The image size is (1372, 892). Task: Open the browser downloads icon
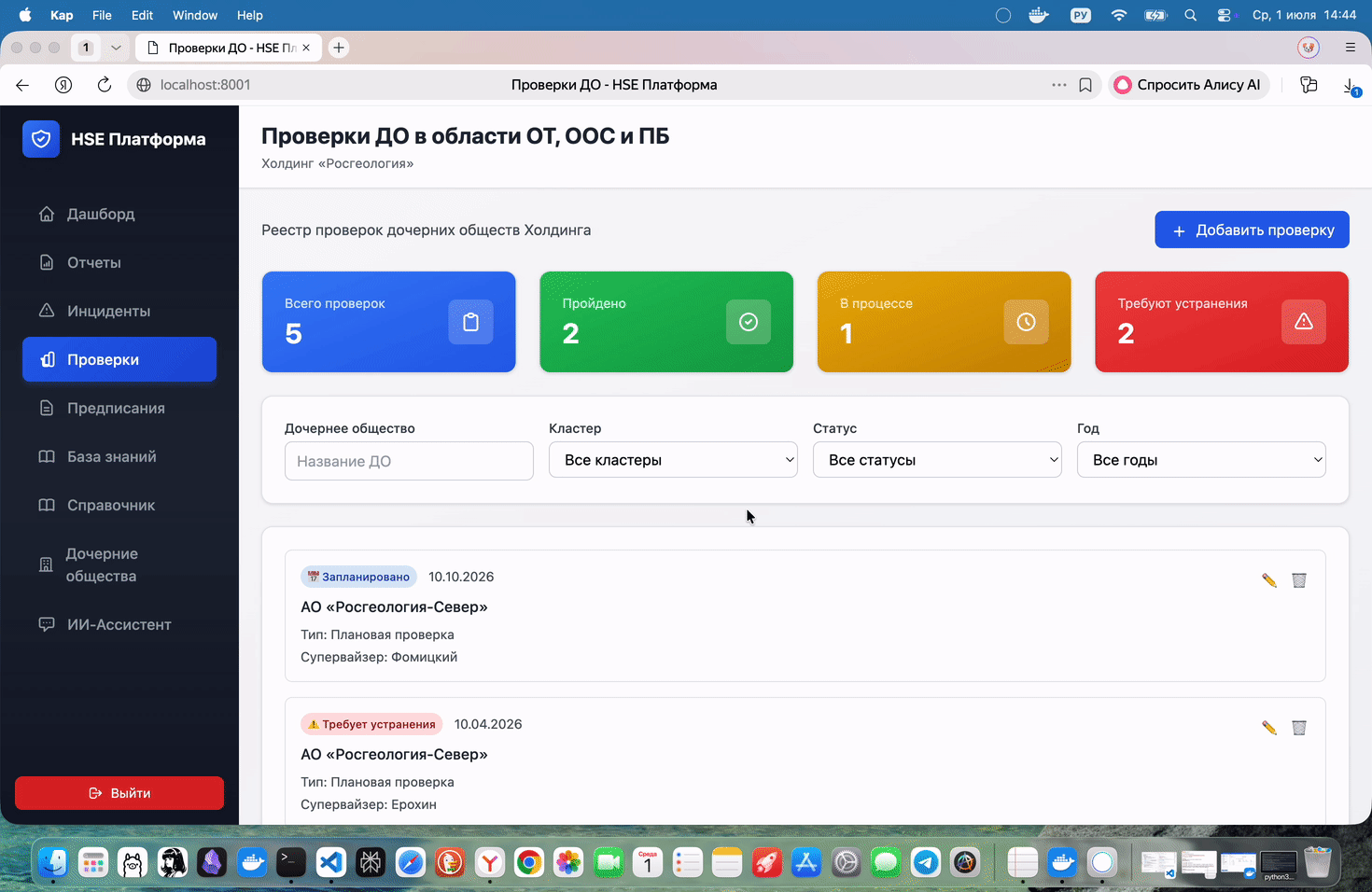pyautogui.click(x=1351, y=86)
